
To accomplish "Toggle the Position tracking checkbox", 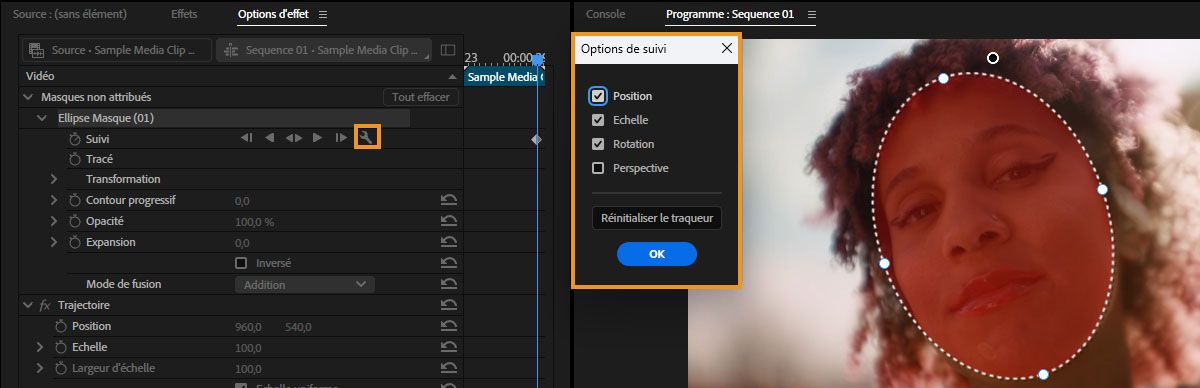I will tap(598, 96).
